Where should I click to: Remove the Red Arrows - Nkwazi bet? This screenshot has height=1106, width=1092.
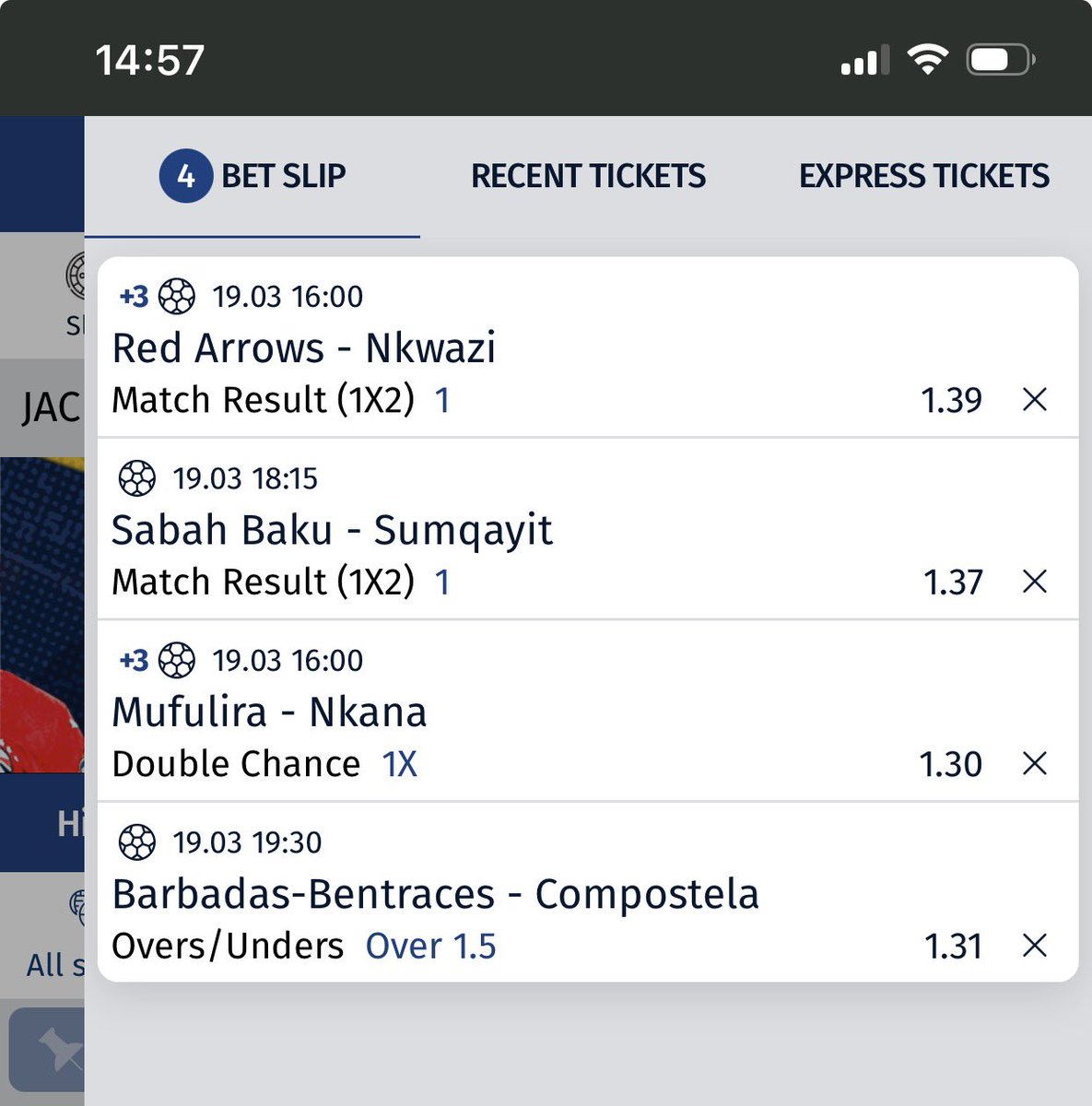(1035, 400)
